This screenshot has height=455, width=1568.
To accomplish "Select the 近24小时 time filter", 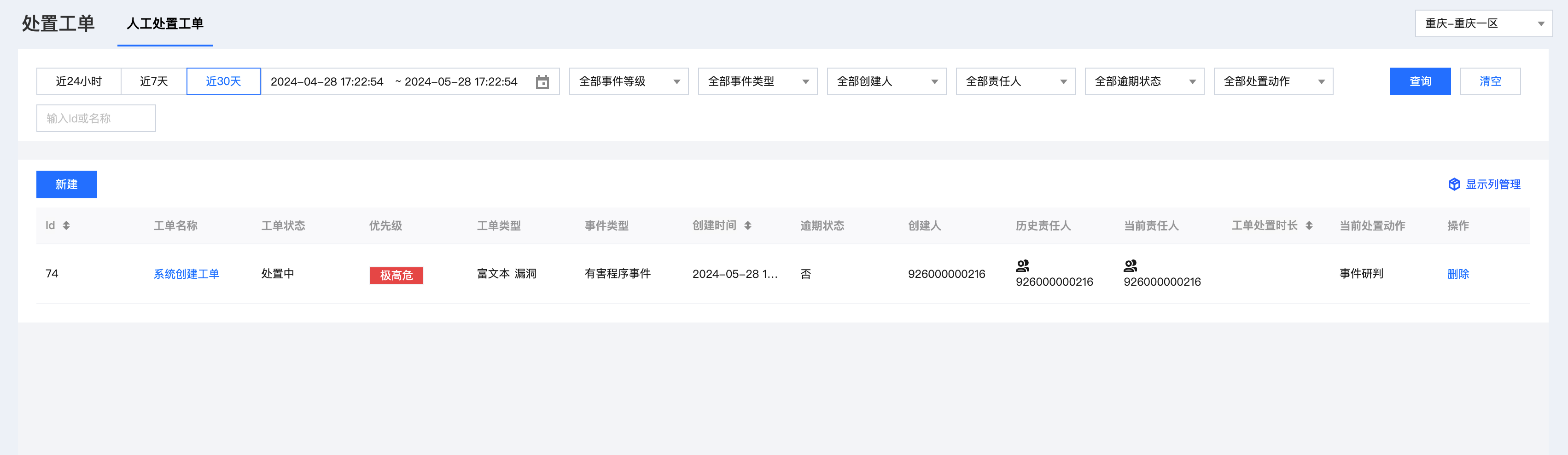I will pyautogui.click(x=79, y=81).
